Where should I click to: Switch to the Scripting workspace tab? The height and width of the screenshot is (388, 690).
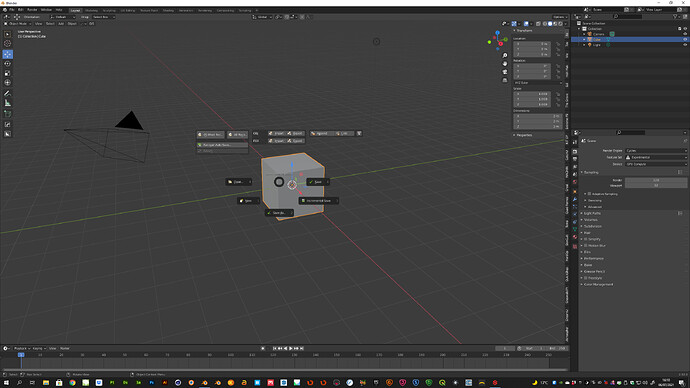coord(245,10)
